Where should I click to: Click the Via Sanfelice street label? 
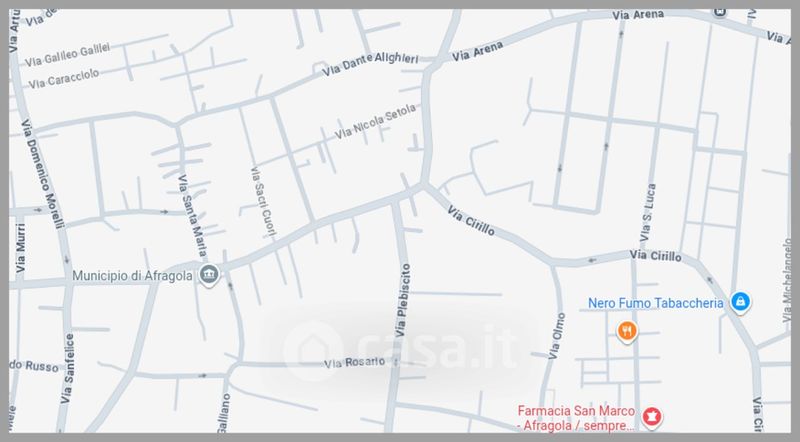[67, 369]
